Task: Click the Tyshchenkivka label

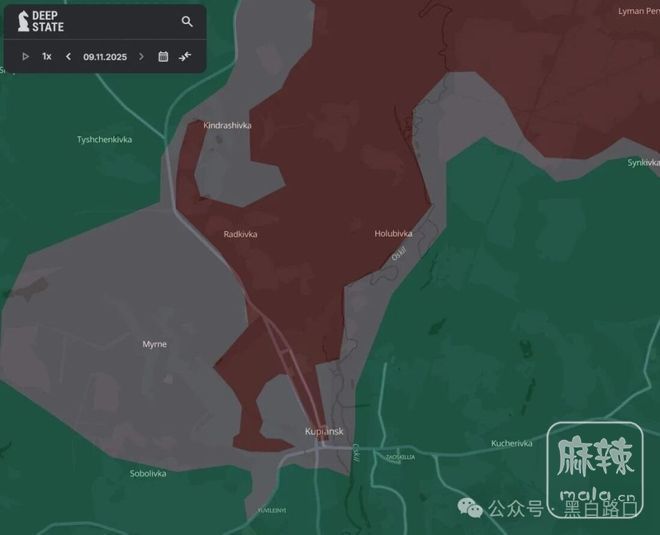Action: coord(104,140)
